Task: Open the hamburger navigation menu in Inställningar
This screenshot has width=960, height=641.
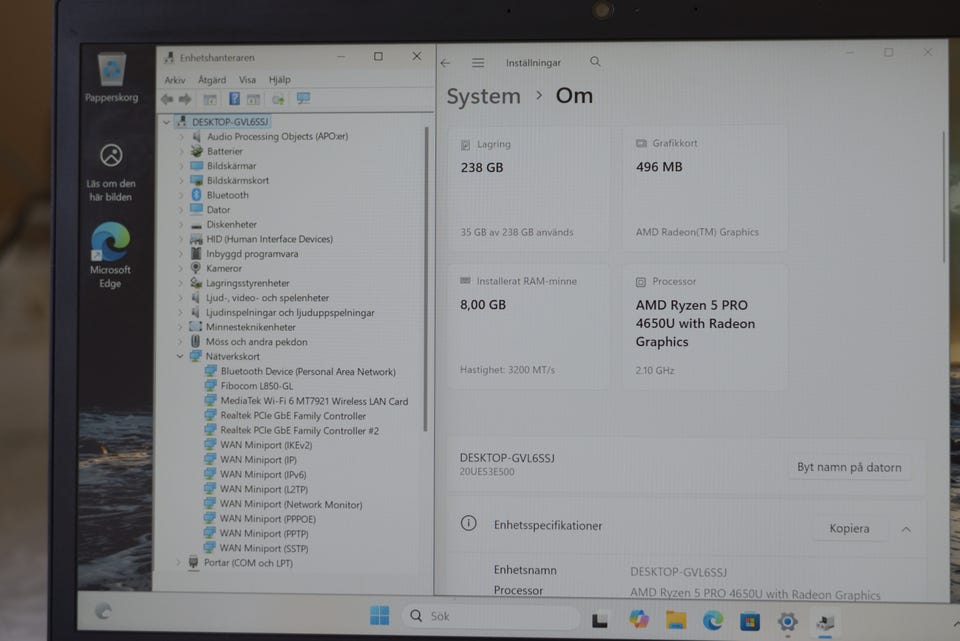Action: [x=478, y=62]
